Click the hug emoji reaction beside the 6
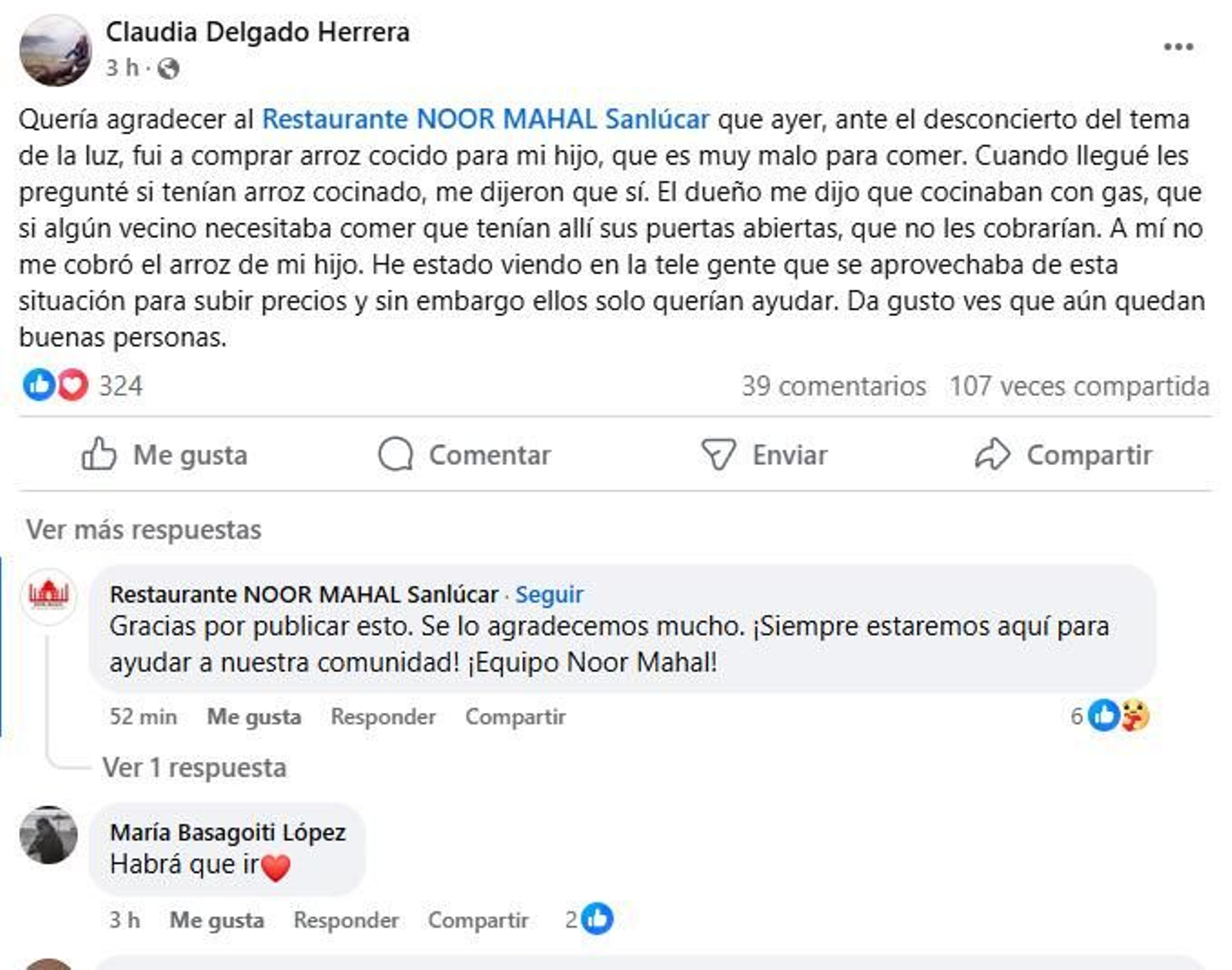1232x970 pixels. pos(1133,716)
